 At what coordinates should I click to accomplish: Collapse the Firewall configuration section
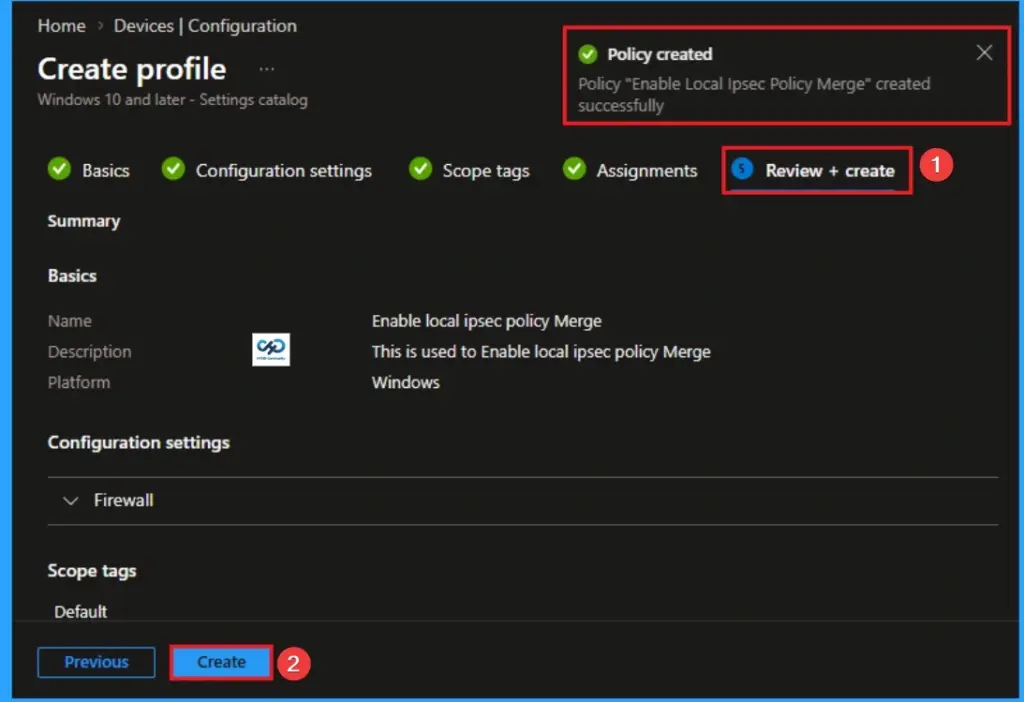pos(70,500)
